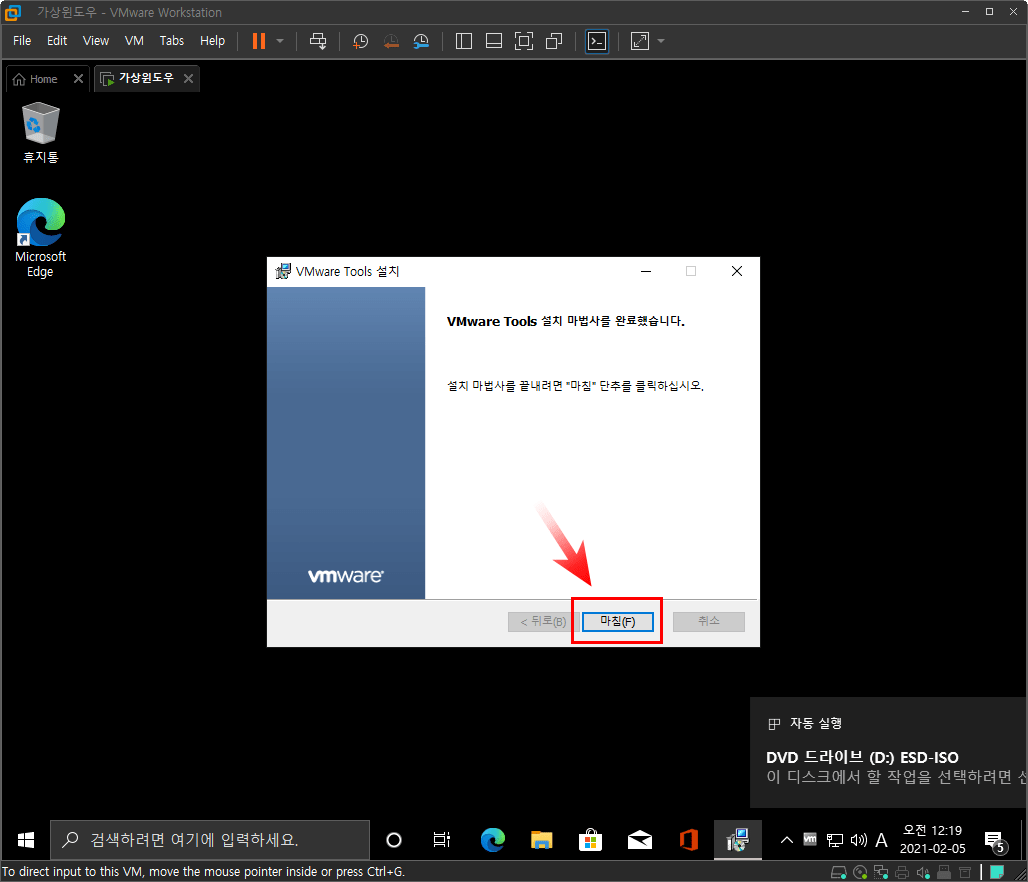Click the USB controller status bar icon

[x=944, y=872]
